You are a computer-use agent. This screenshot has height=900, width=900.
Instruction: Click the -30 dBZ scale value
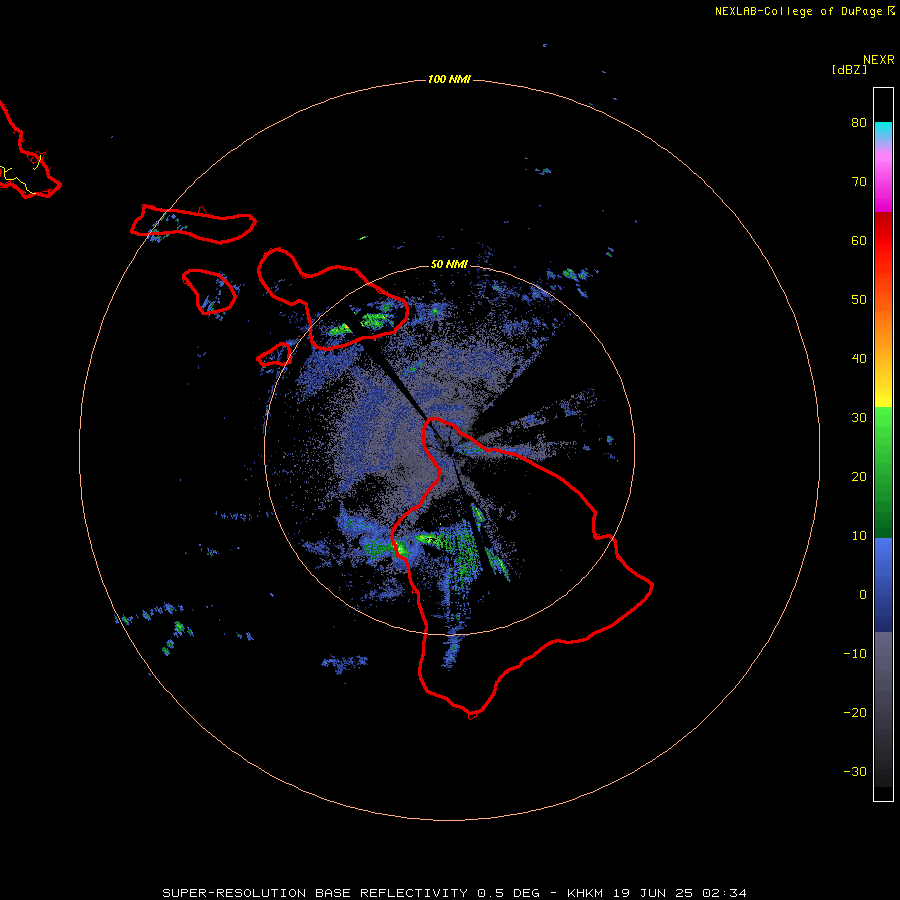tap(855, 771)
